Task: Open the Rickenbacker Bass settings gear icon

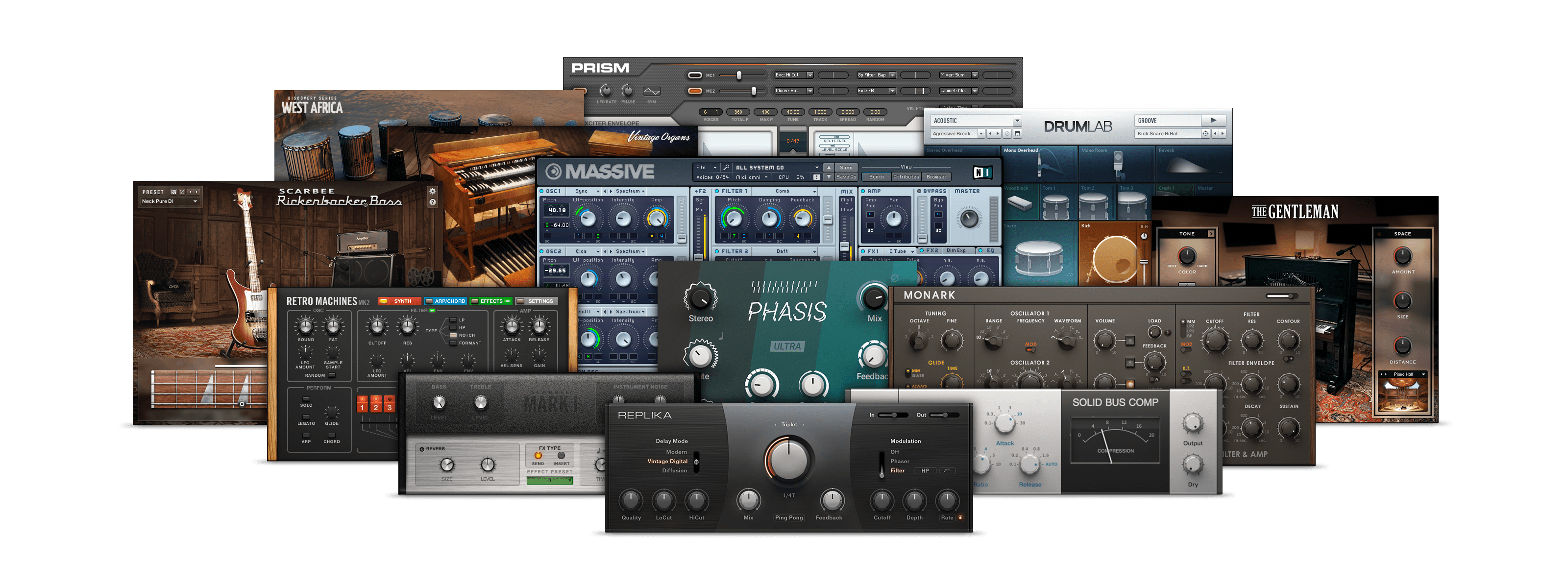Action: (x=432, y=191)
